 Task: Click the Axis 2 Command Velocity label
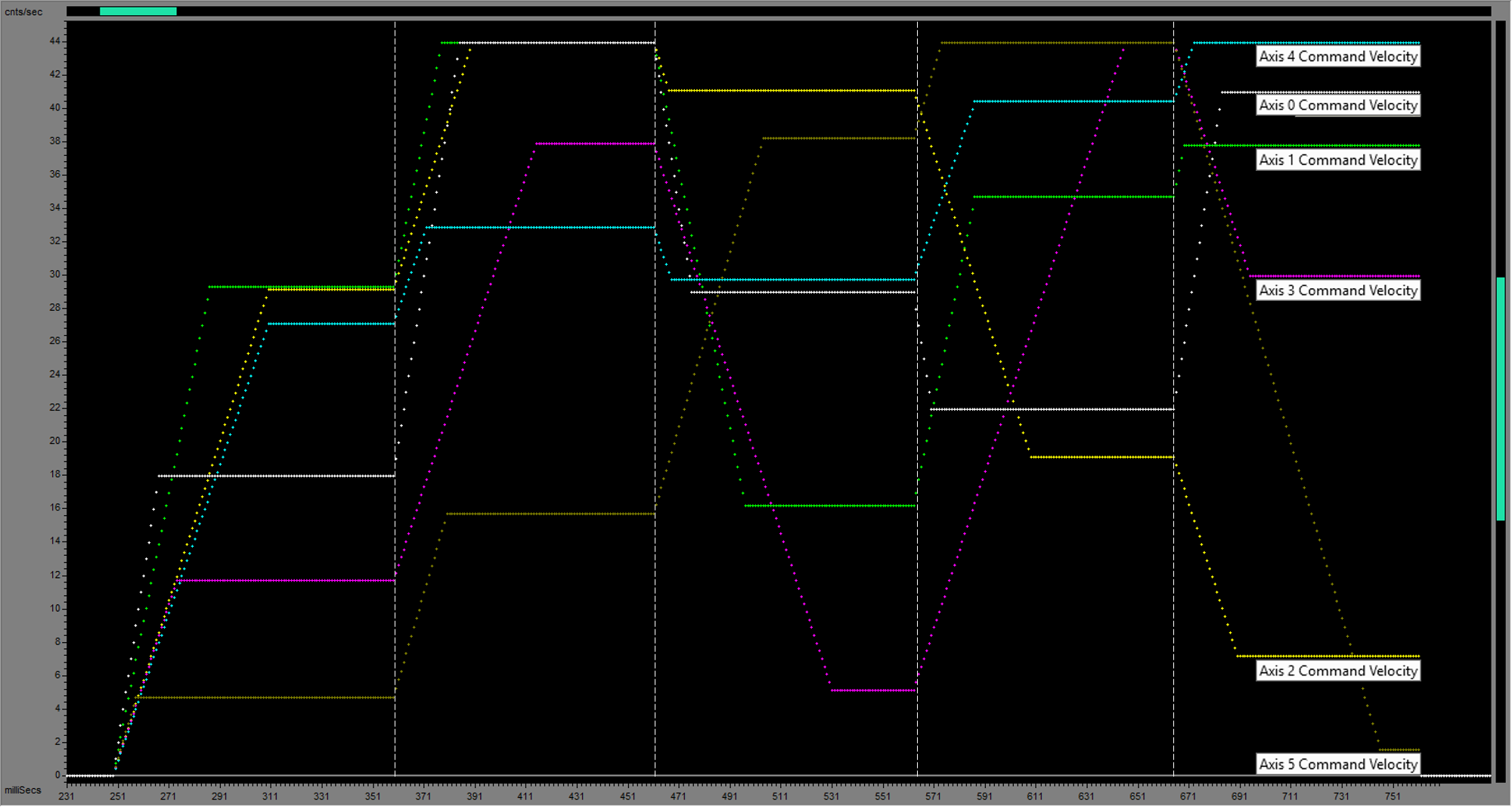coord(1338,671)
